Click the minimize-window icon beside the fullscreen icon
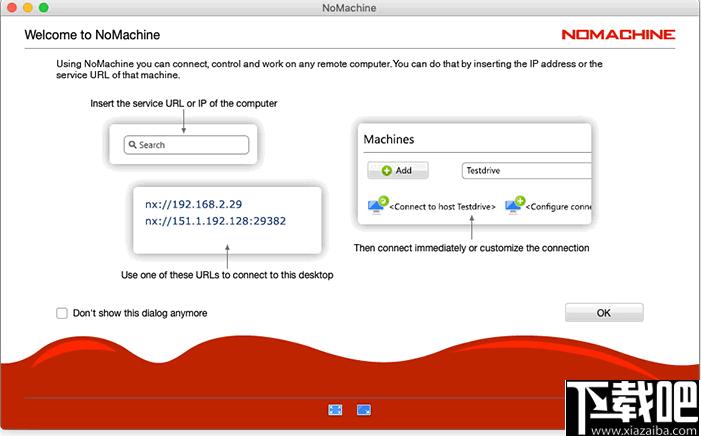This screenshot has height=436, width=701. point(364,410)
